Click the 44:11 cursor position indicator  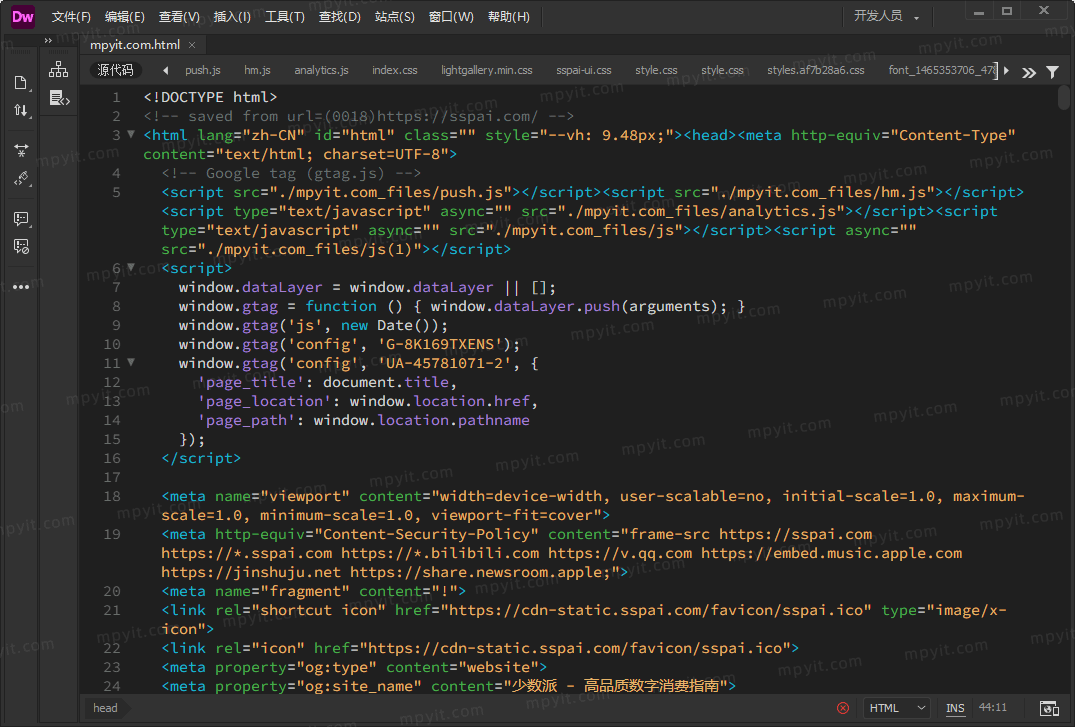coord(992,707)
